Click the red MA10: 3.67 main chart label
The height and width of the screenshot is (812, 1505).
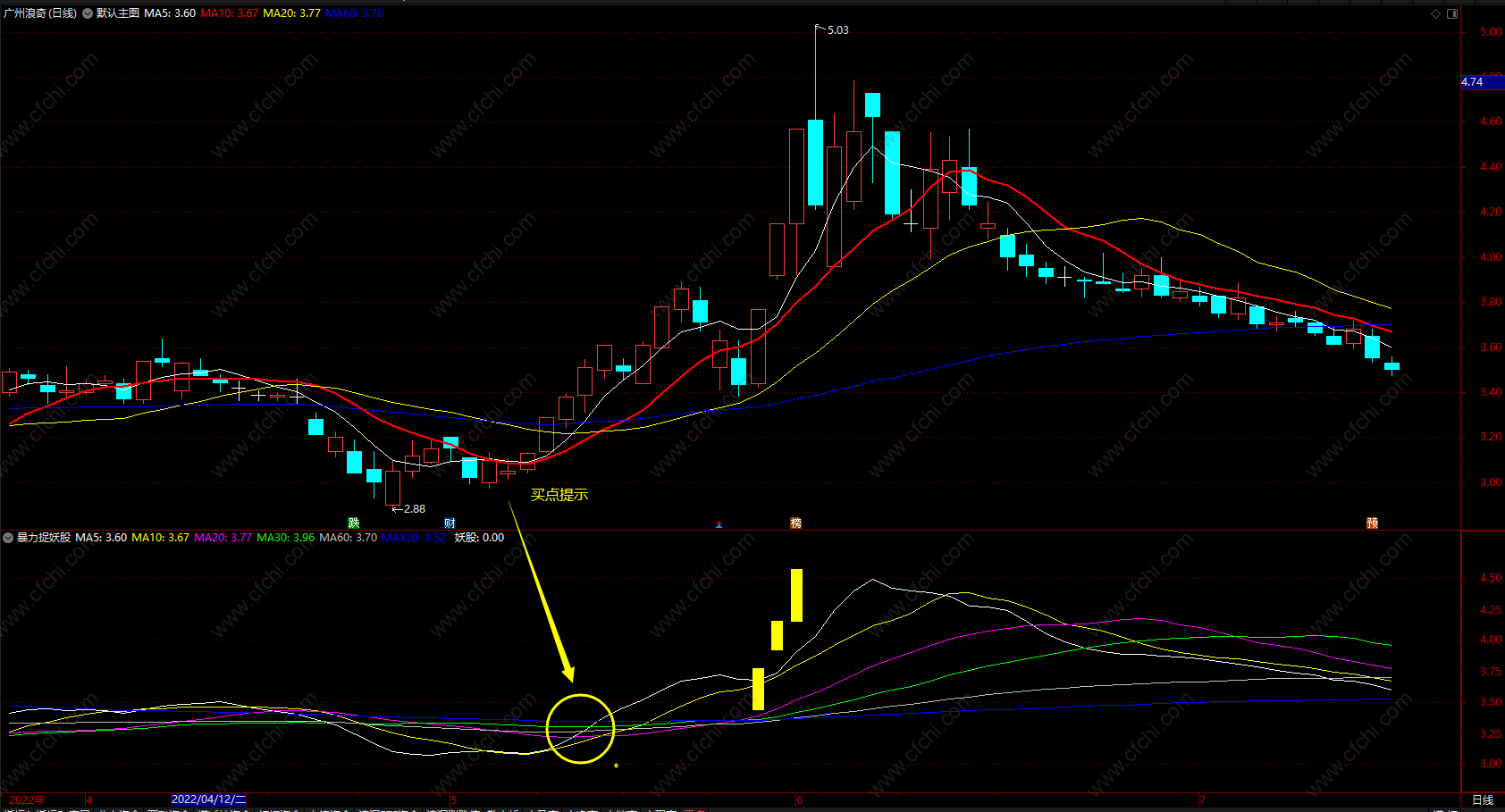(229, 13)
